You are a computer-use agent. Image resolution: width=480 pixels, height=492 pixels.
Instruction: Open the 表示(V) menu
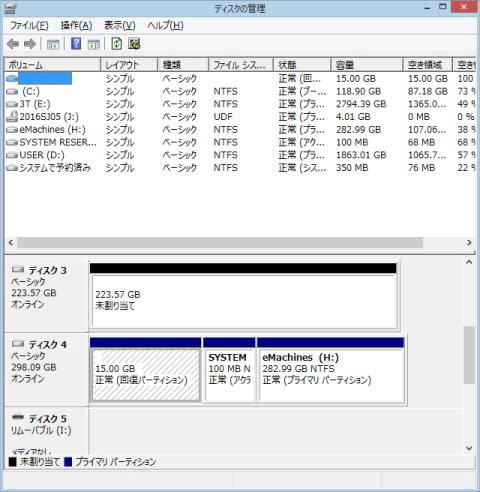point(120,26)
